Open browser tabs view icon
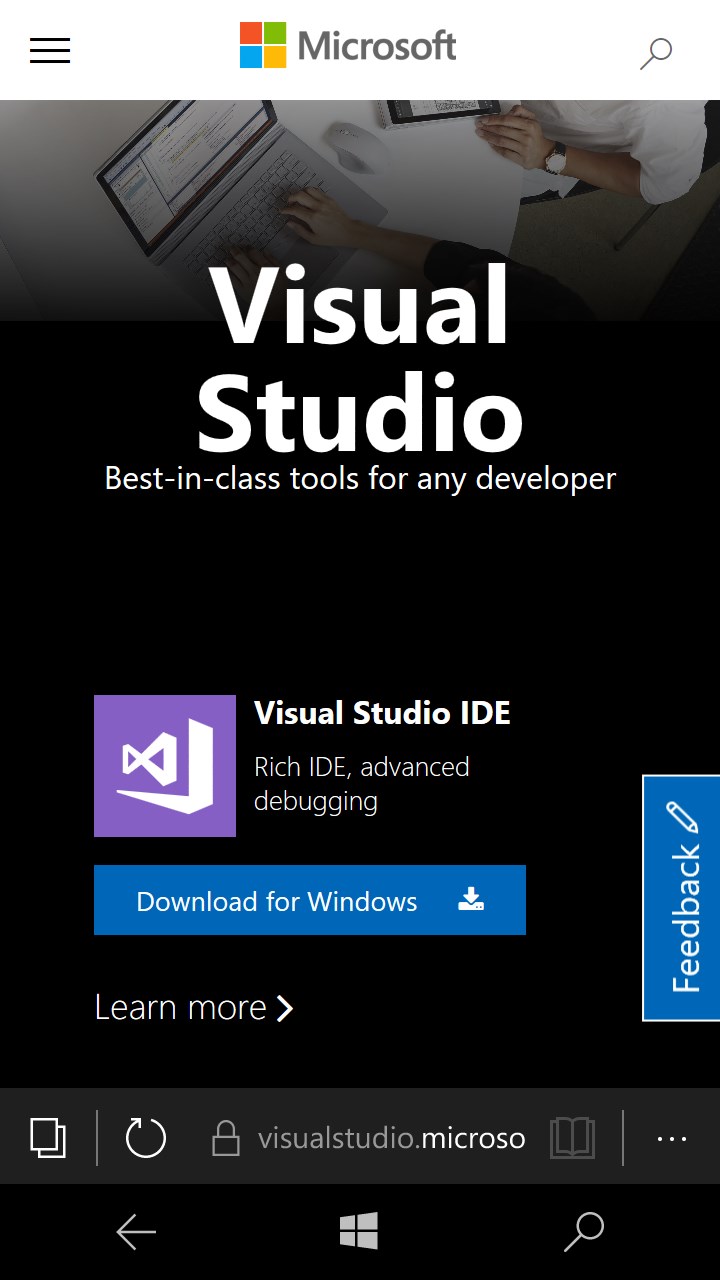This screenshot has width=720, height=1280. click(48, 1138)
